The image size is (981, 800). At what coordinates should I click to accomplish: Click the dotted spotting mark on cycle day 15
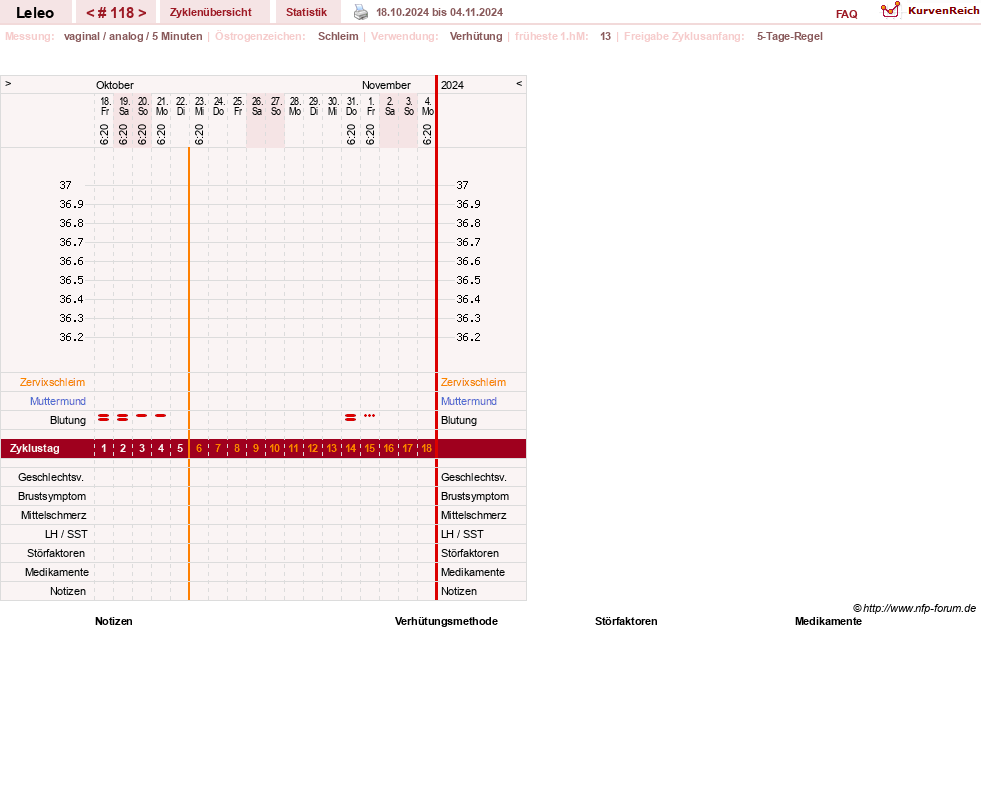(x=370, y=415)
